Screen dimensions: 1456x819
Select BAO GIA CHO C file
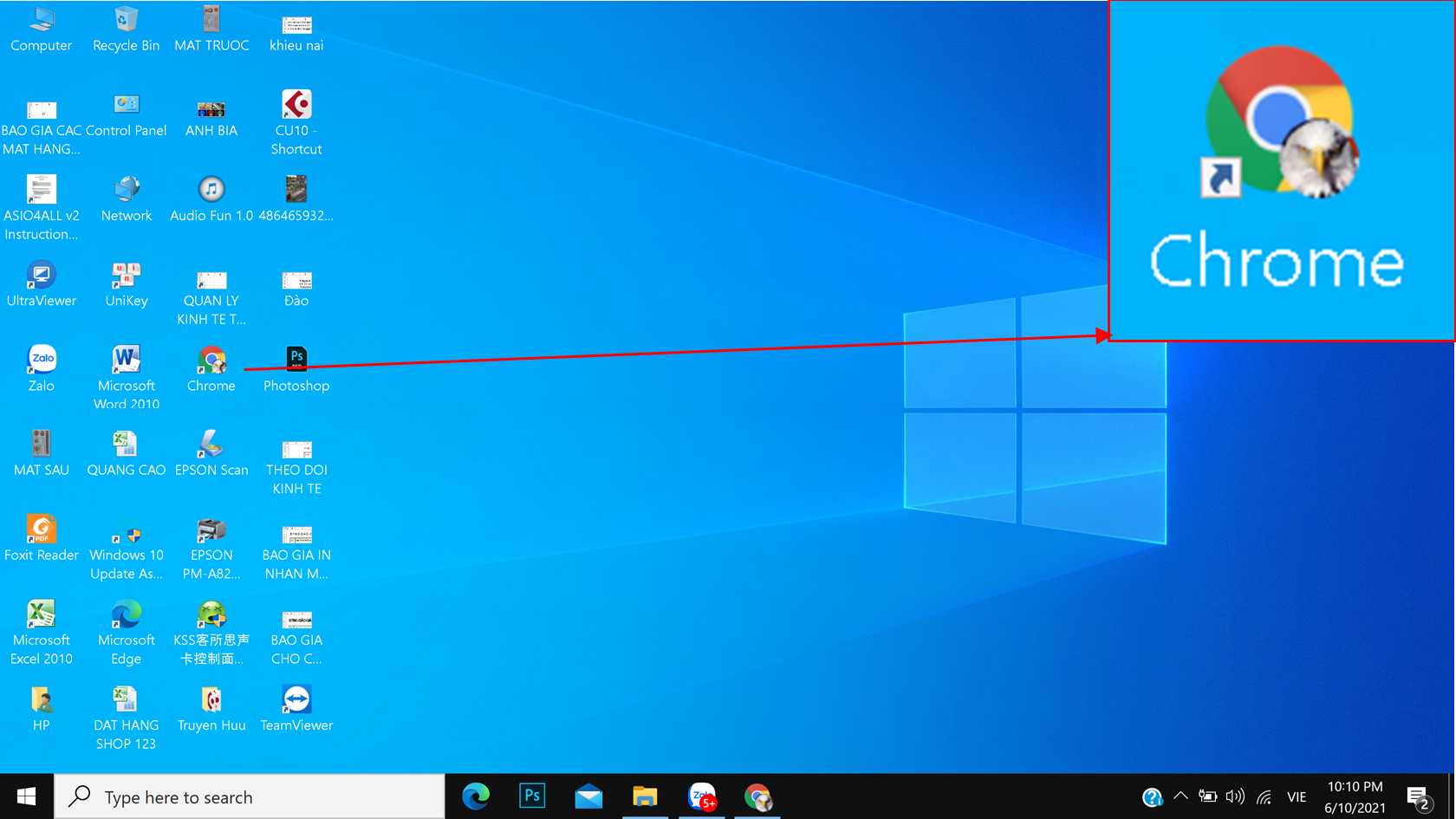coord(296,638)
